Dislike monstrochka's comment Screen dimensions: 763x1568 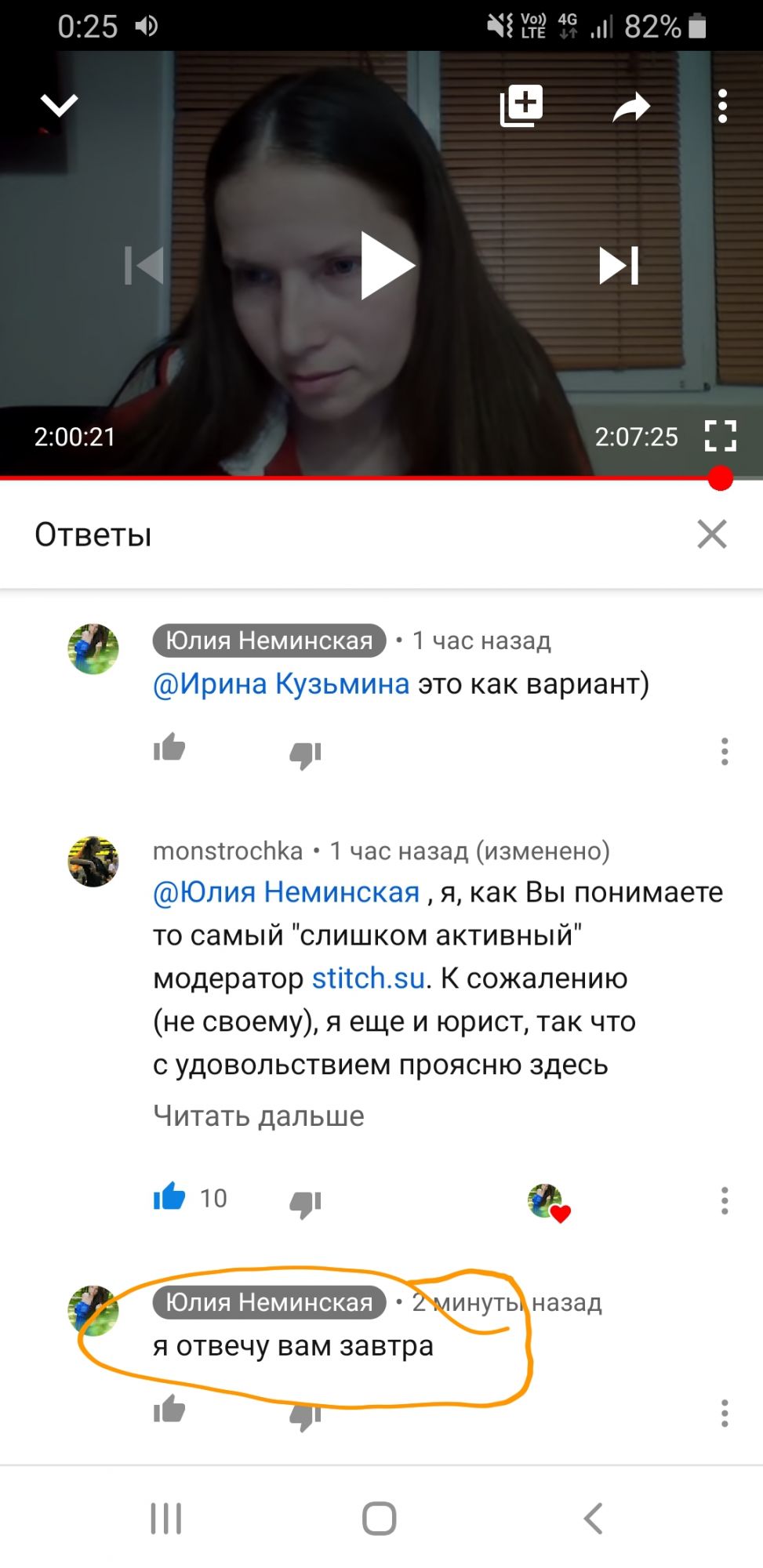305,1203
